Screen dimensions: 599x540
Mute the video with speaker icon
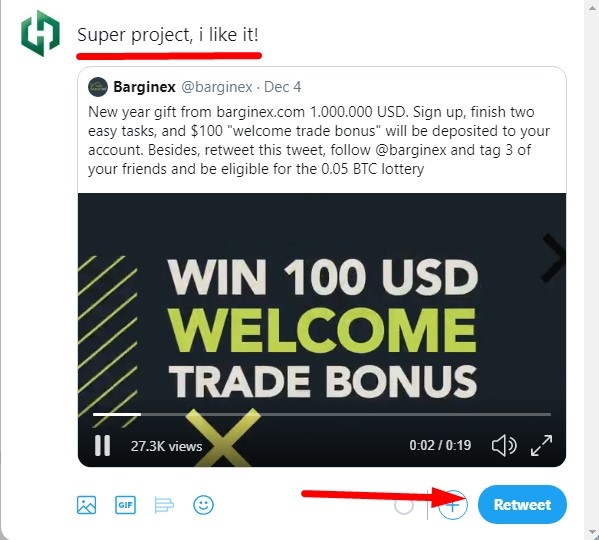coord(504,445)
